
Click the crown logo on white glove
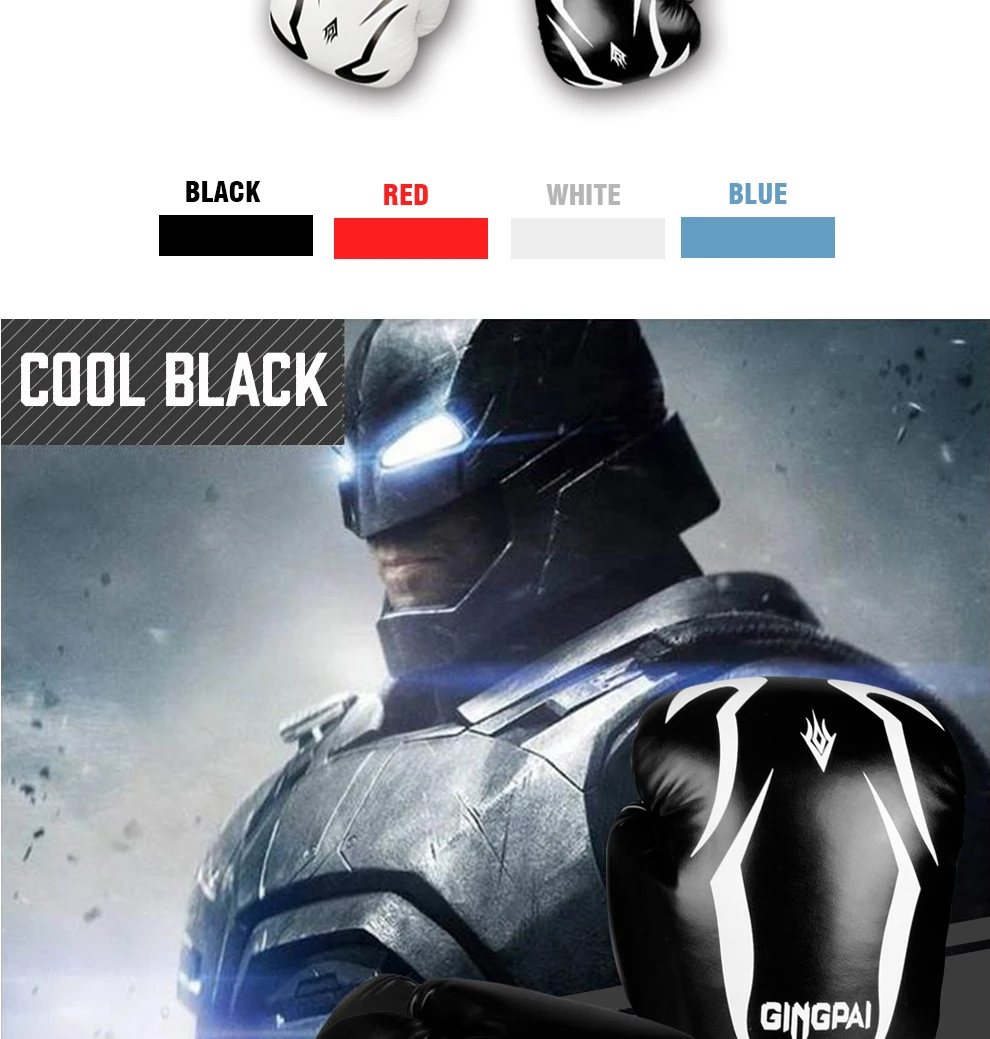tap(330, 32)
